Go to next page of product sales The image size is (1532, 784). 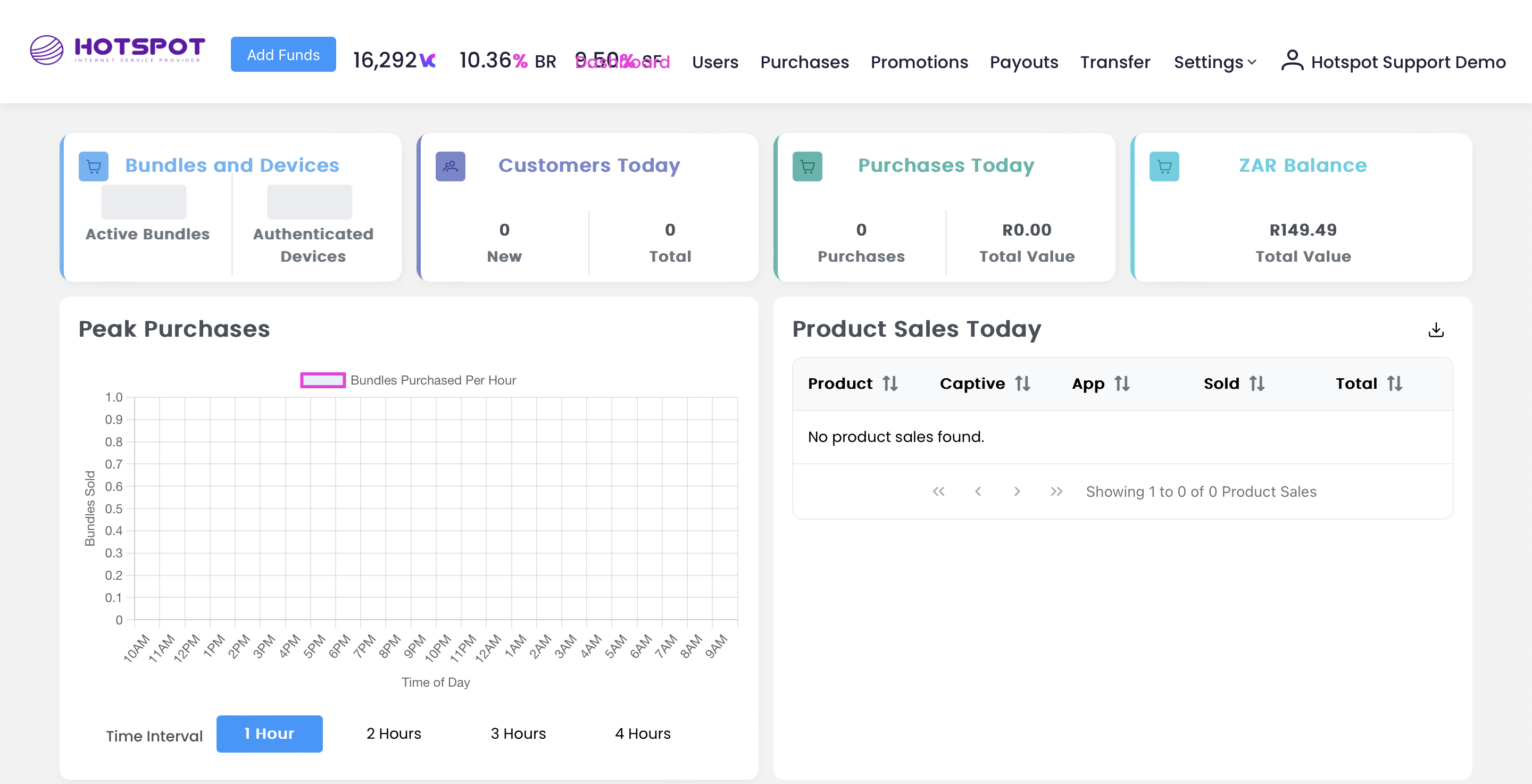[x=1017, y=491]
